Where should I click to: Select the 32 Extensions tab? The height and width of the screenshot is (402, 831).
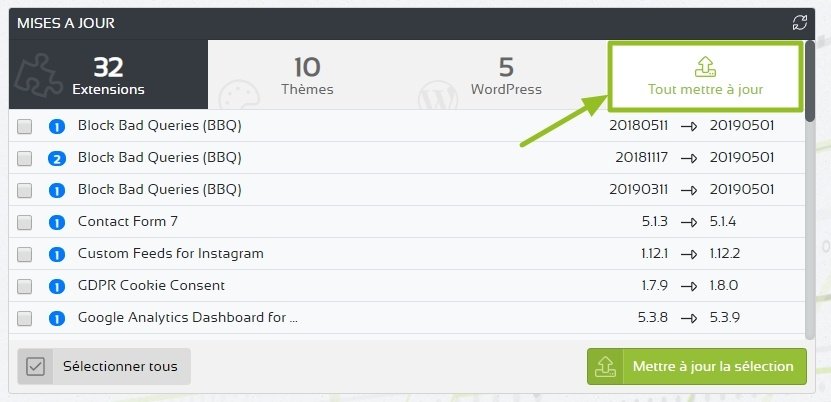(x=109, y=75)
